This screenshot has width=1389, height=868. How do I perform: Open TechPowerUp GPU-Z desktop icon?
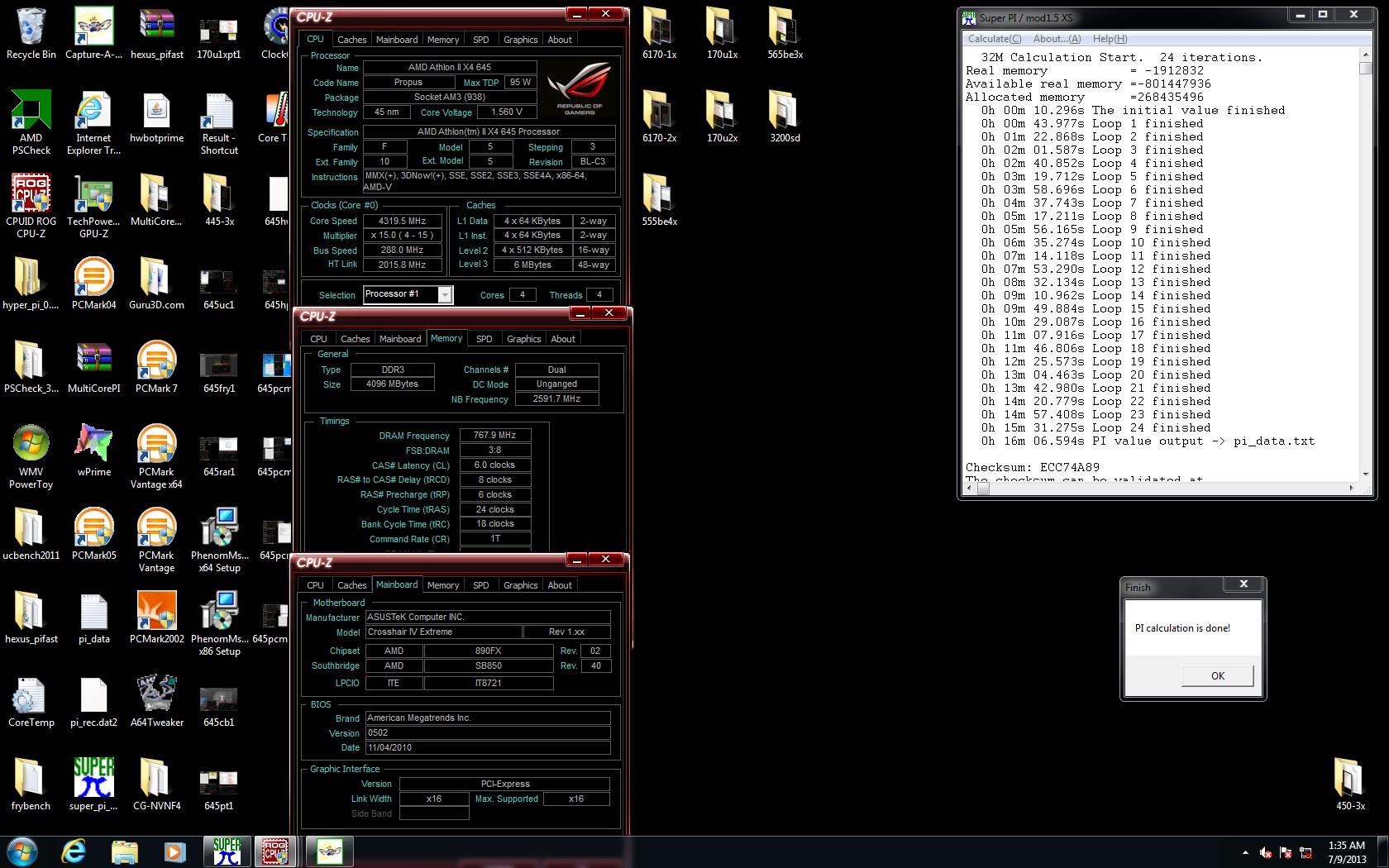pos(93,206)
